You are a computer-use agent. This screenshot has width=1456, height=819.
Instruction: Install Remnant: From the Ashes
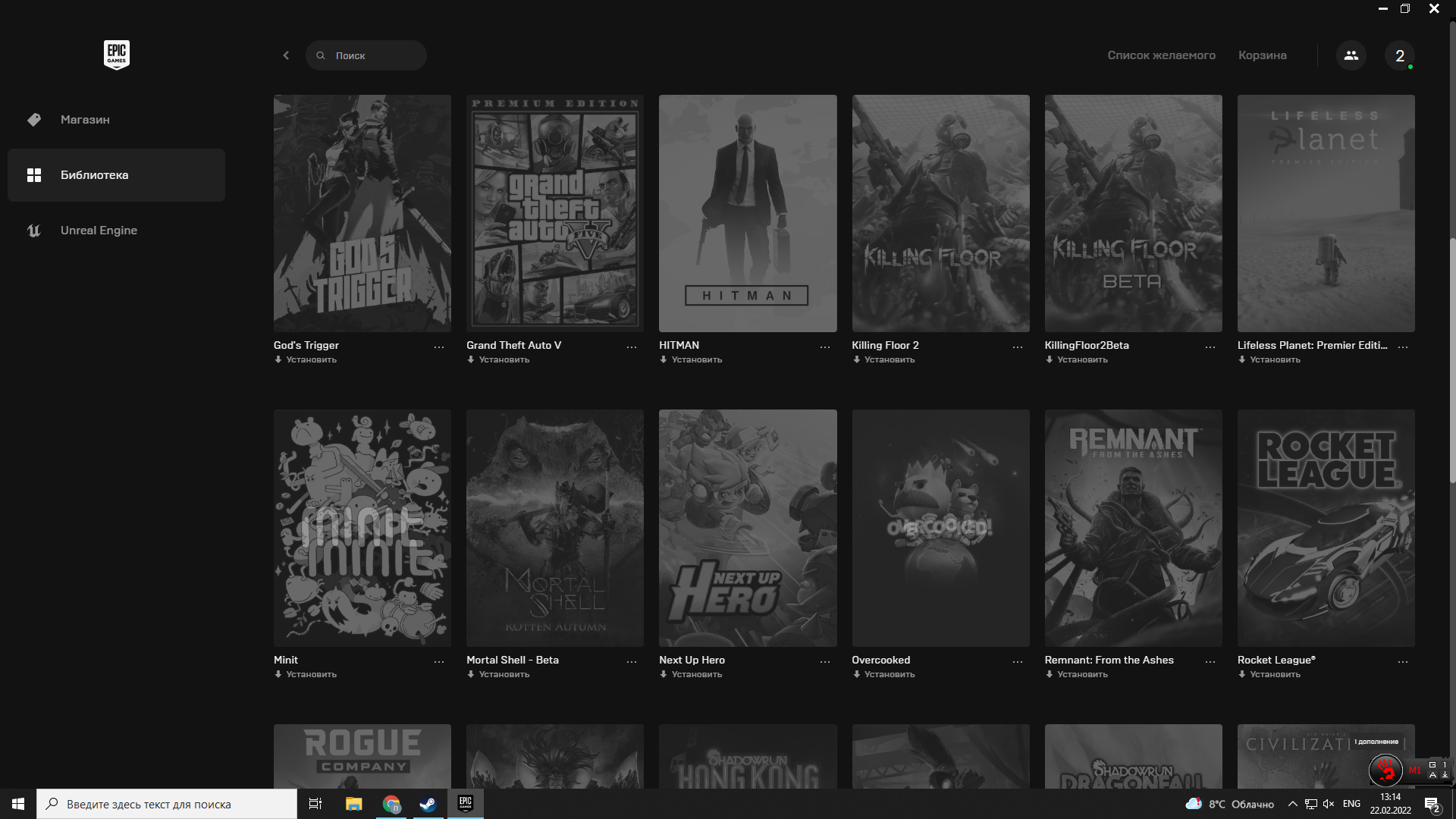(x=1076, y=674)
